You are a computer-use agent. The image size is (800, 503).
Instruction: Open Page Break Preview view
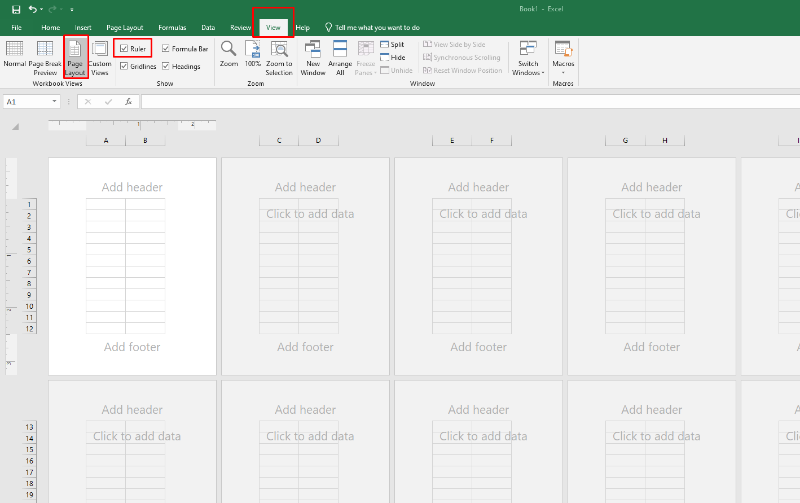pyautogui.click(x=45, y=58)
